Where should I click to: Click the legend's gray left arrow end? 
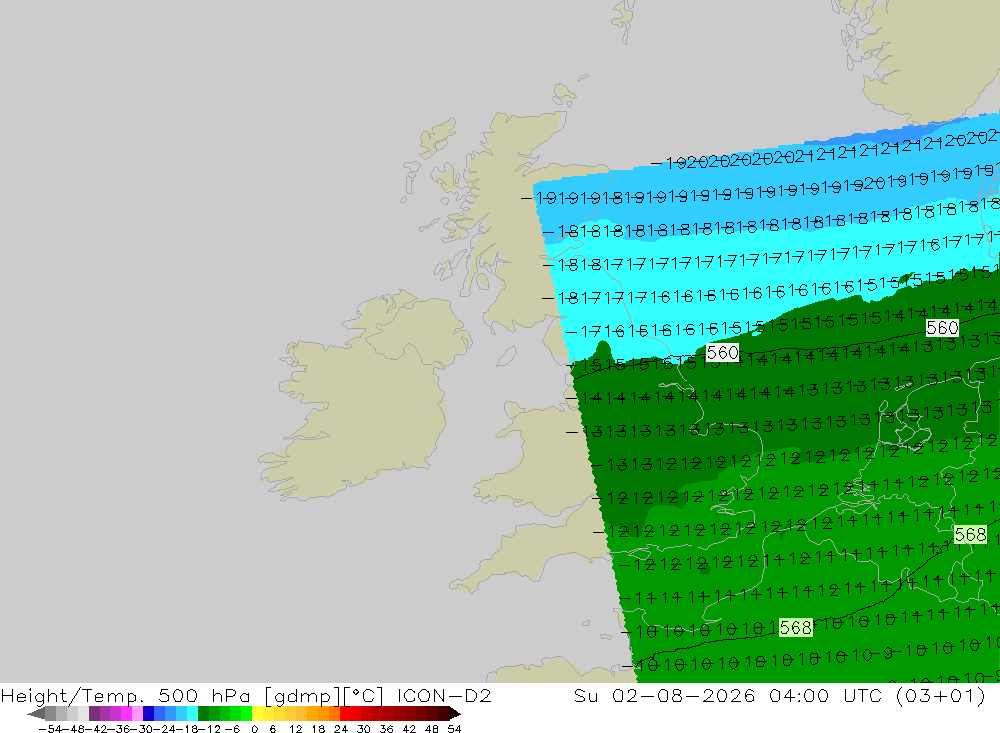(36, 714)
